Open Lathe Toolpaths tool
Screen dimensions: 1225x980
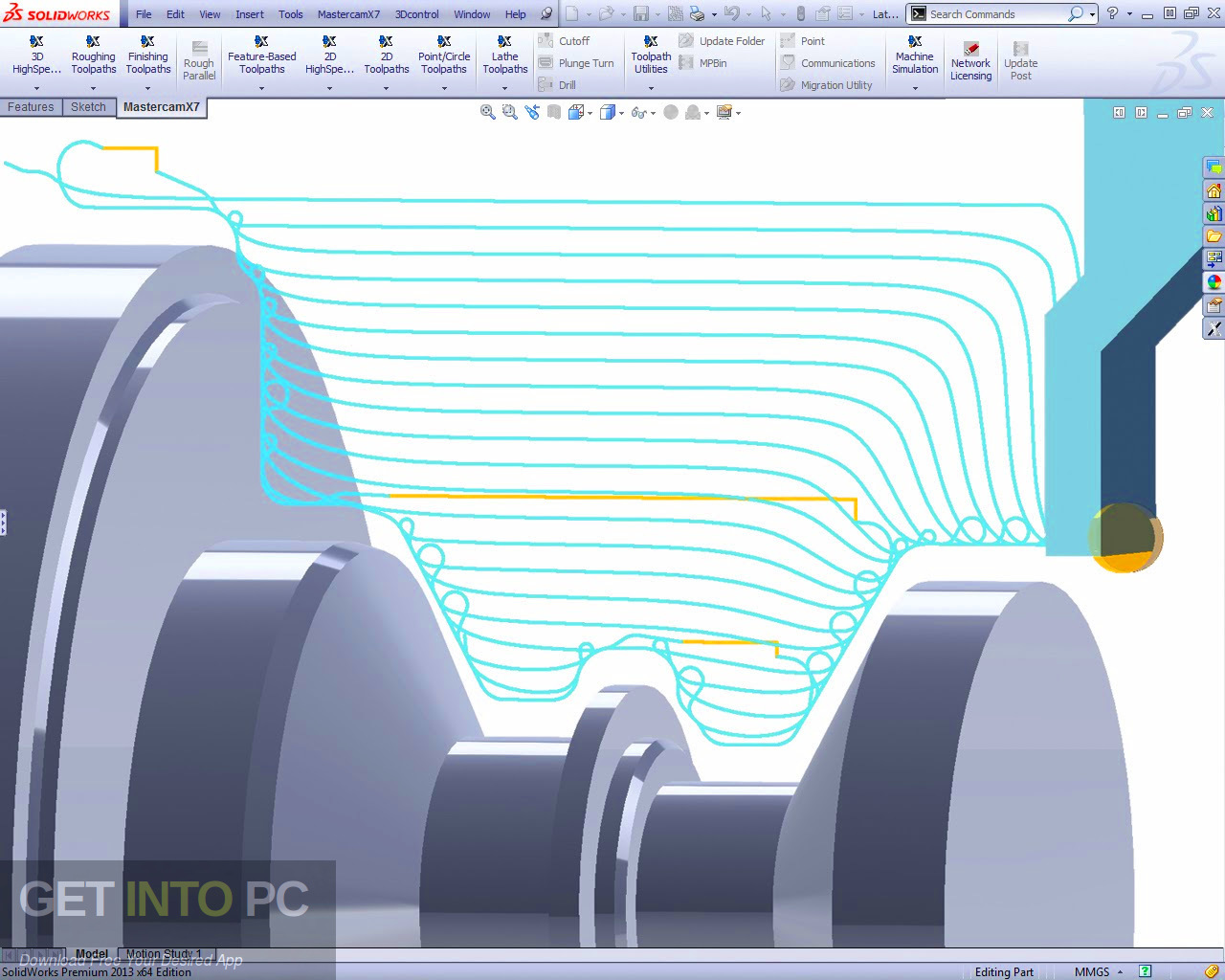click(504, 55)
